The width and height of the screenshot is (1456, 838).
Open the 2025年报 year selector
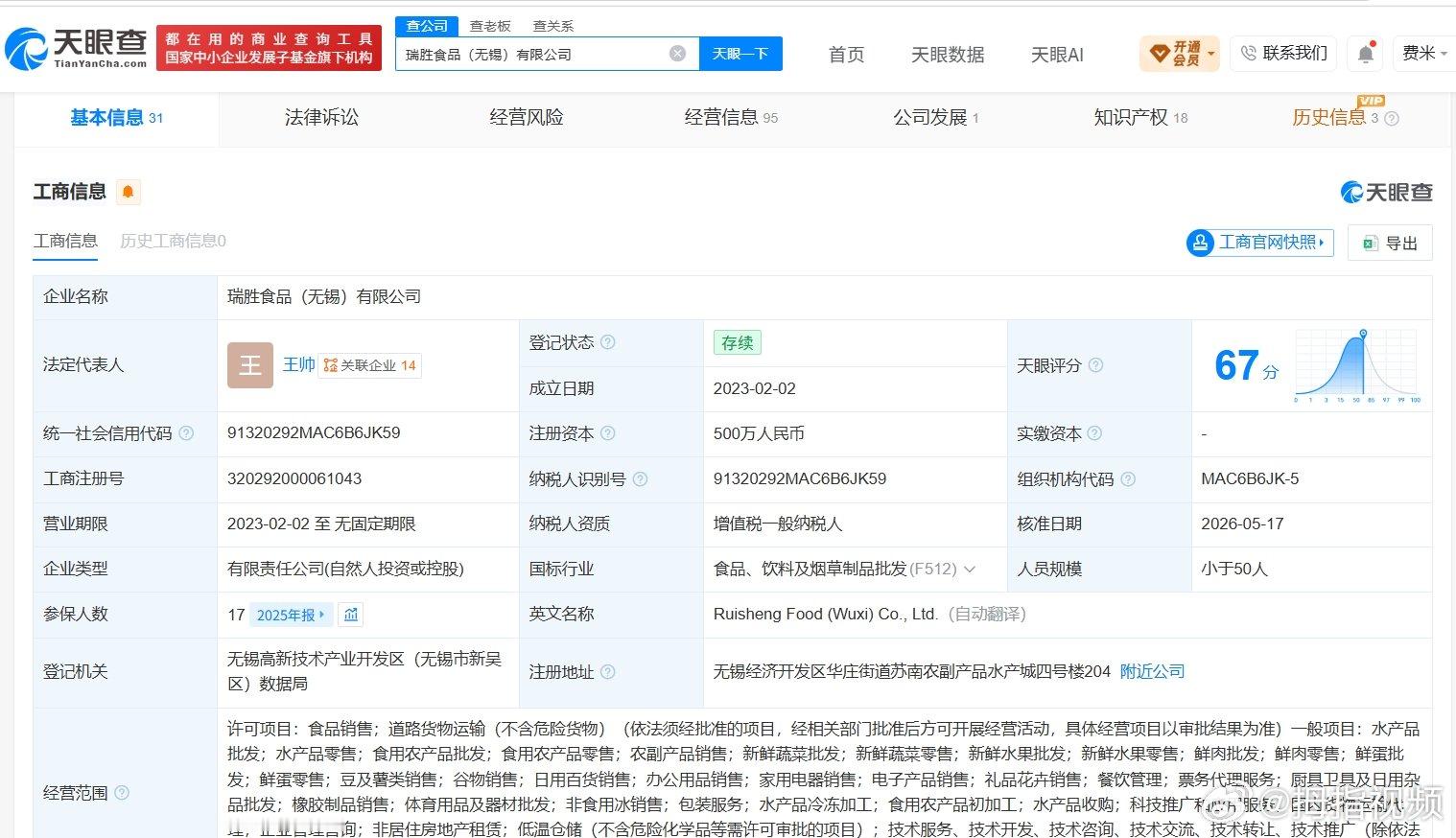pyautogui.click(x=292, y=615)
